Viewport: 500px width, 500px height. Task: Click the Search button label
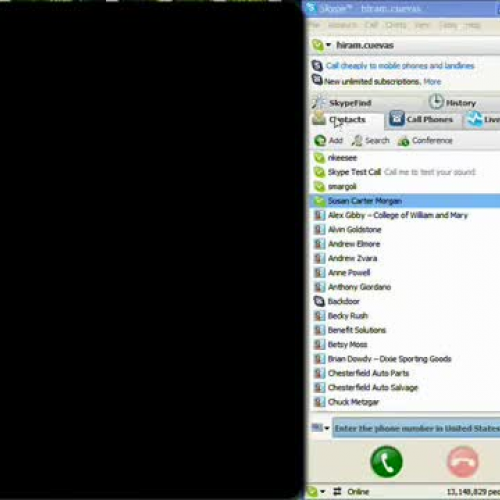[377, 141]
